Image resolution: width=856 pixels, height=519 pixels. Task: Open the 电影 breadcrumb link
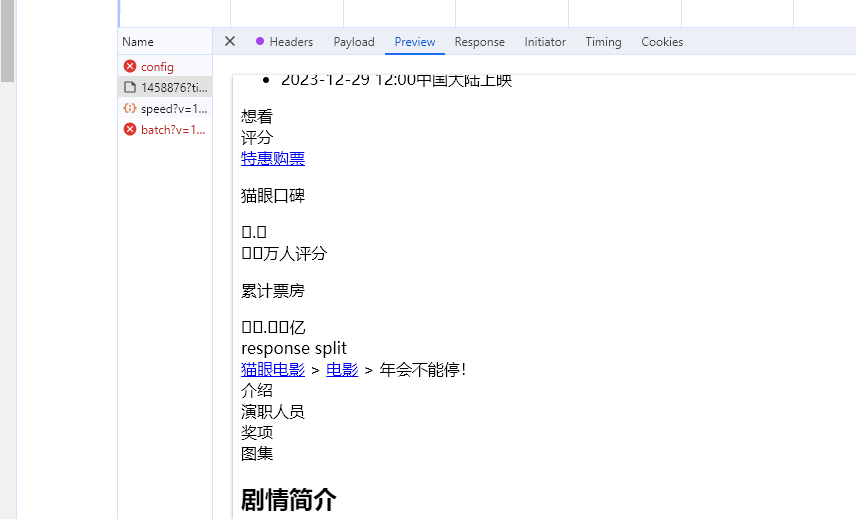[x=342, y=370]
